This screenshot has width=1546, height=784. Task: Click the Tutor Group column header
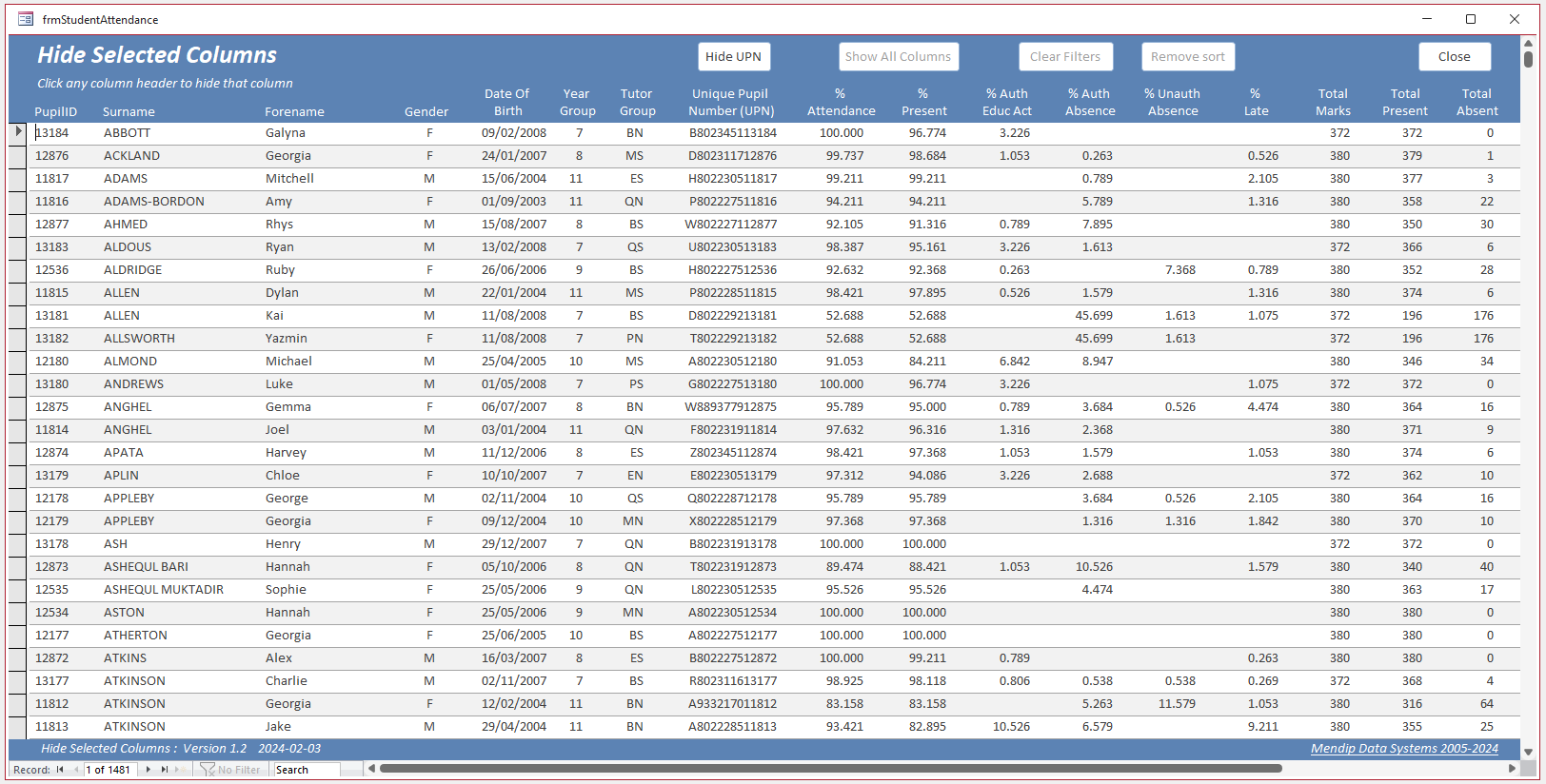[x=637, y=103]
